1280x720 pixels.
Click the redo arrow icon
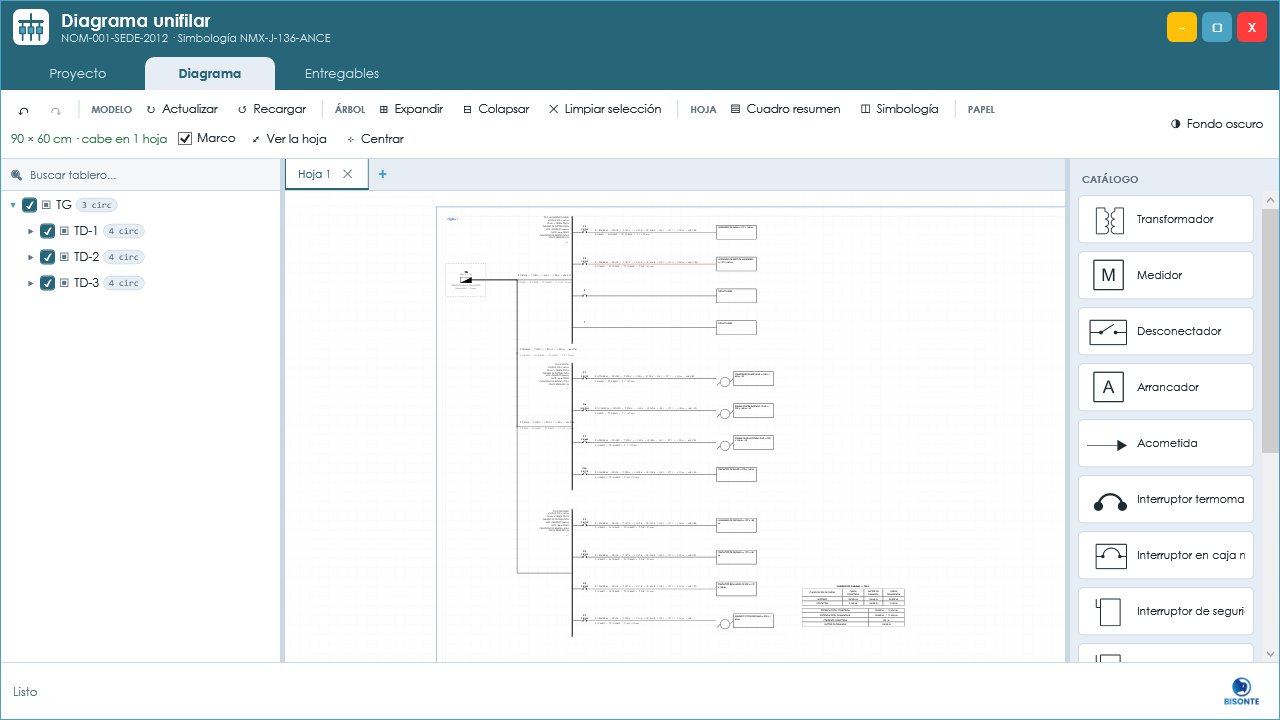[x=56, y=110]
